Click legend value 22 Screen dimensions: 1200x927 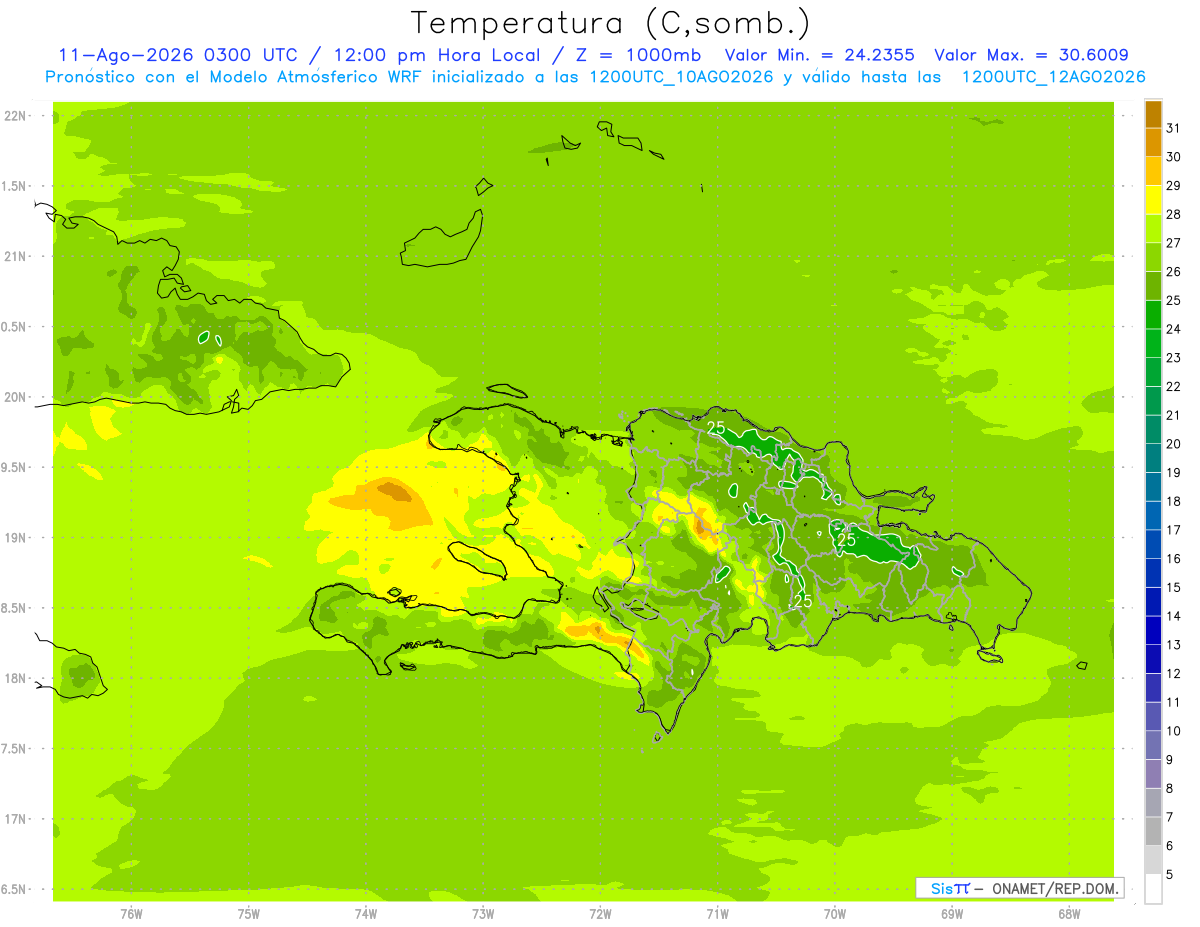tap(1174, 386)
